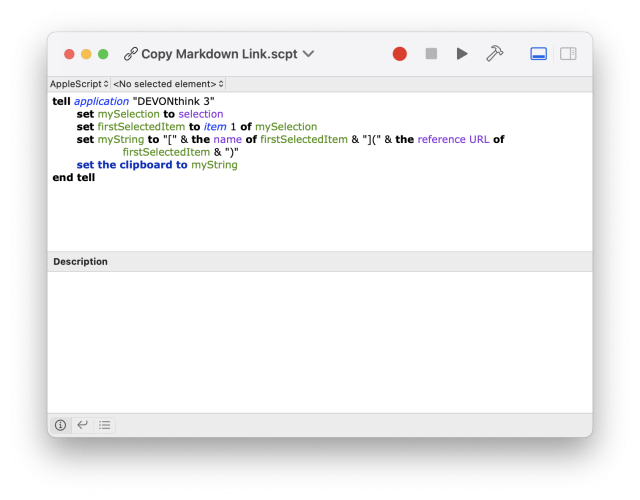Viewport: 640px width, 500px height.
Task: Toggle the bottom accessory pane view
Action: (539, 54)
